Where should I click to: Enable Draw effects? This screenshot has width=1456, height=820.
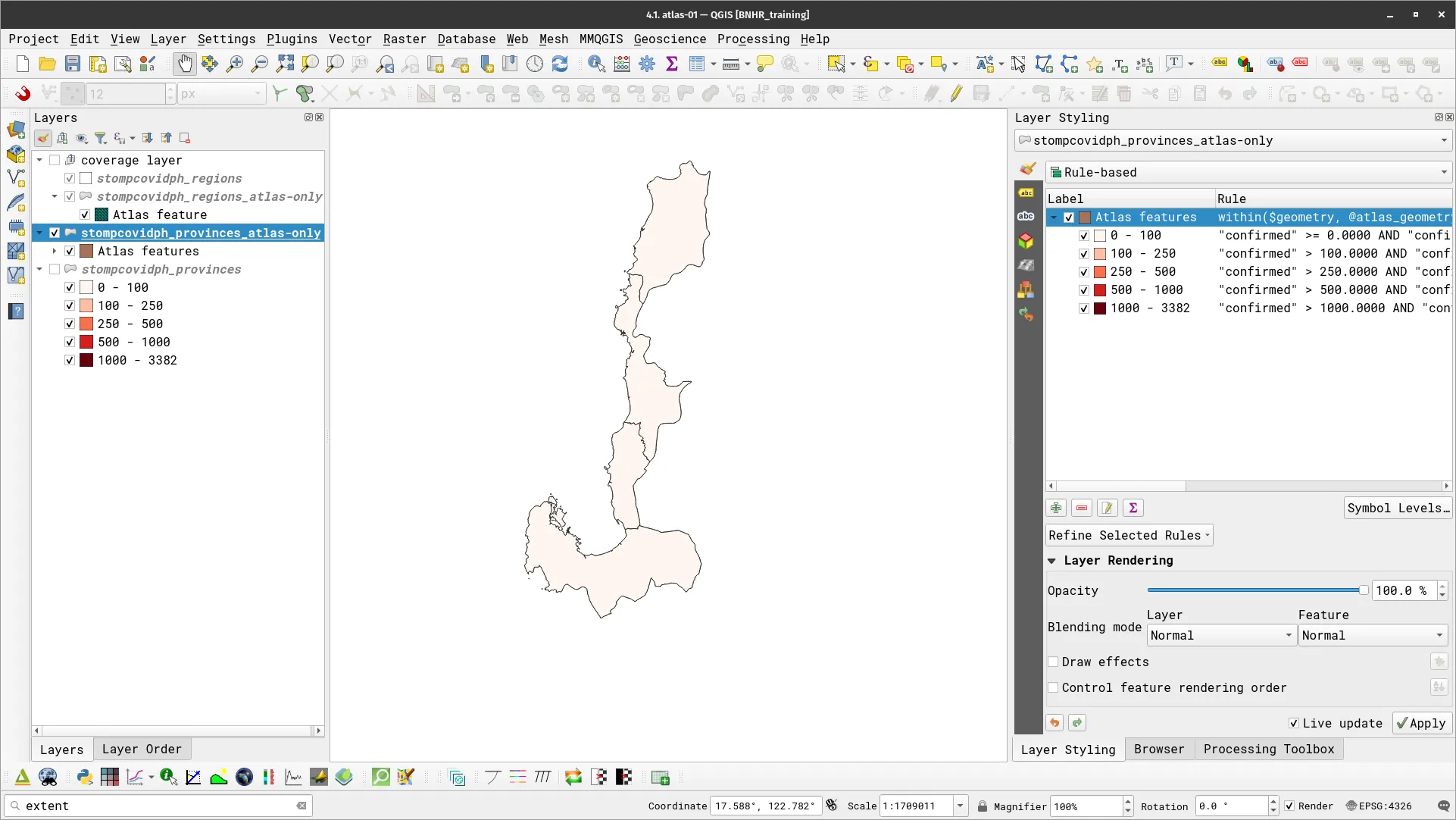[1053, 662]
